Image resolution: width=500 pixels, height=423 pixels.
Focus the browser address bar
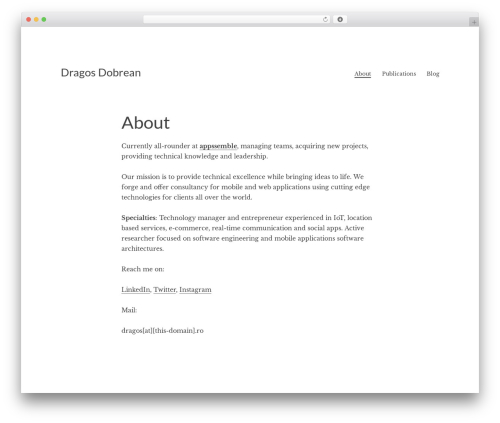pos(237,19)
